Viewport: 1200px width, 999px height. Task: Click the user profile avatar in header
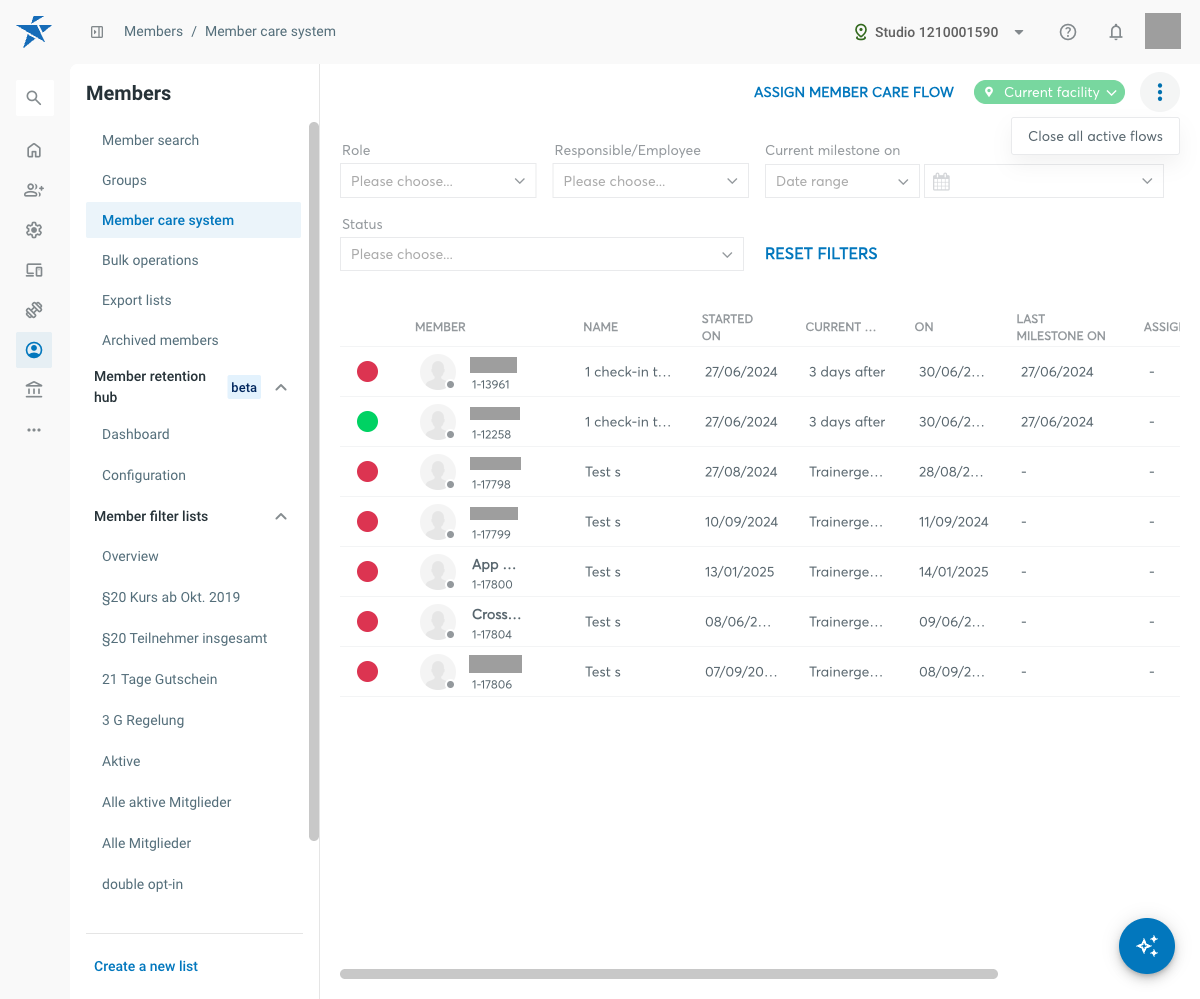pyautogui.click(x=1163, y=31)
